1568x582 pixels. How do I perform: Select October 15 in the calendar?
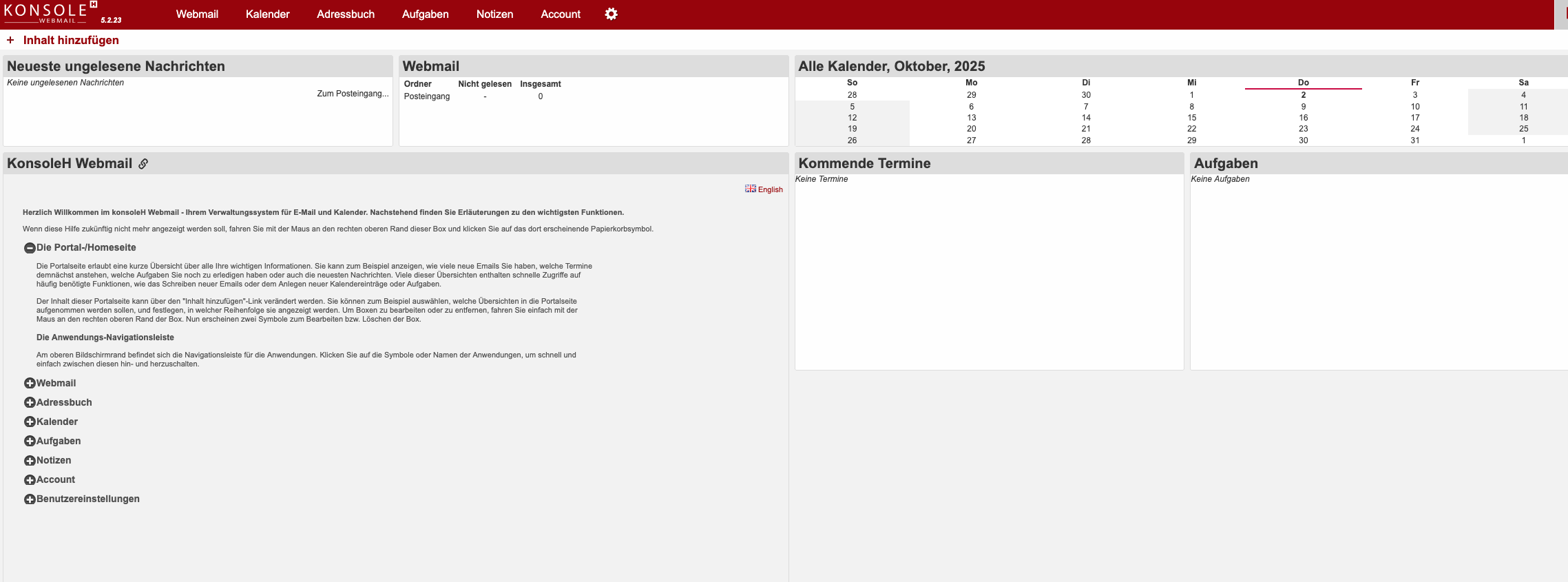pos(1191,118)
